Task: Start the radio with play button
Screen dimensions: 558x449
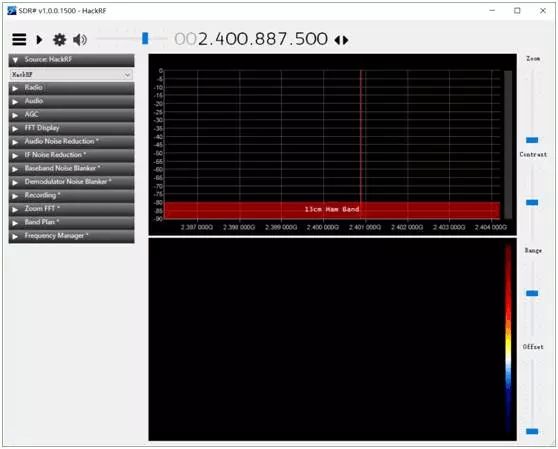Action: (39, 39)
